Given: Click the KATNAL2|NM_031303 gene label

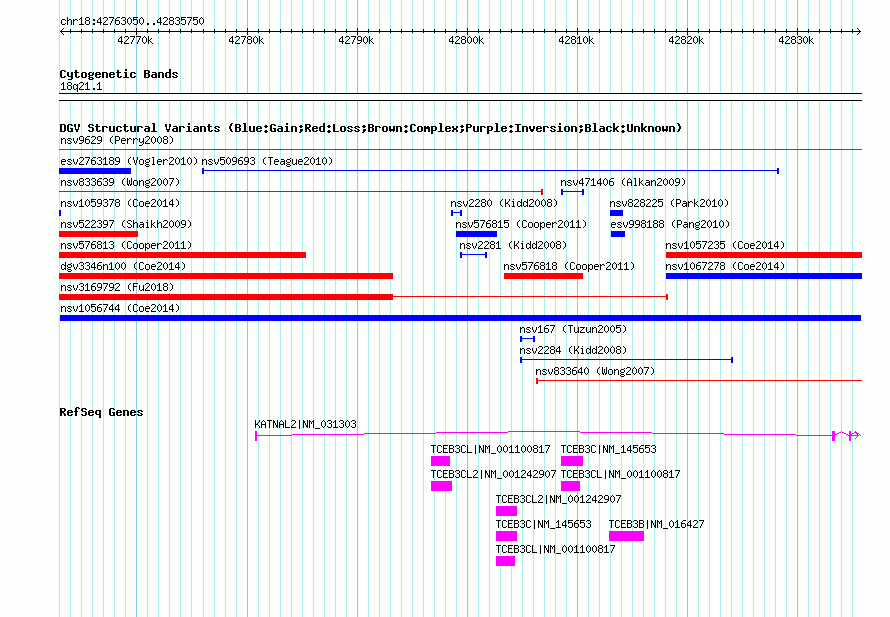Looking at the screenshot, I should (x=305, y=424).
